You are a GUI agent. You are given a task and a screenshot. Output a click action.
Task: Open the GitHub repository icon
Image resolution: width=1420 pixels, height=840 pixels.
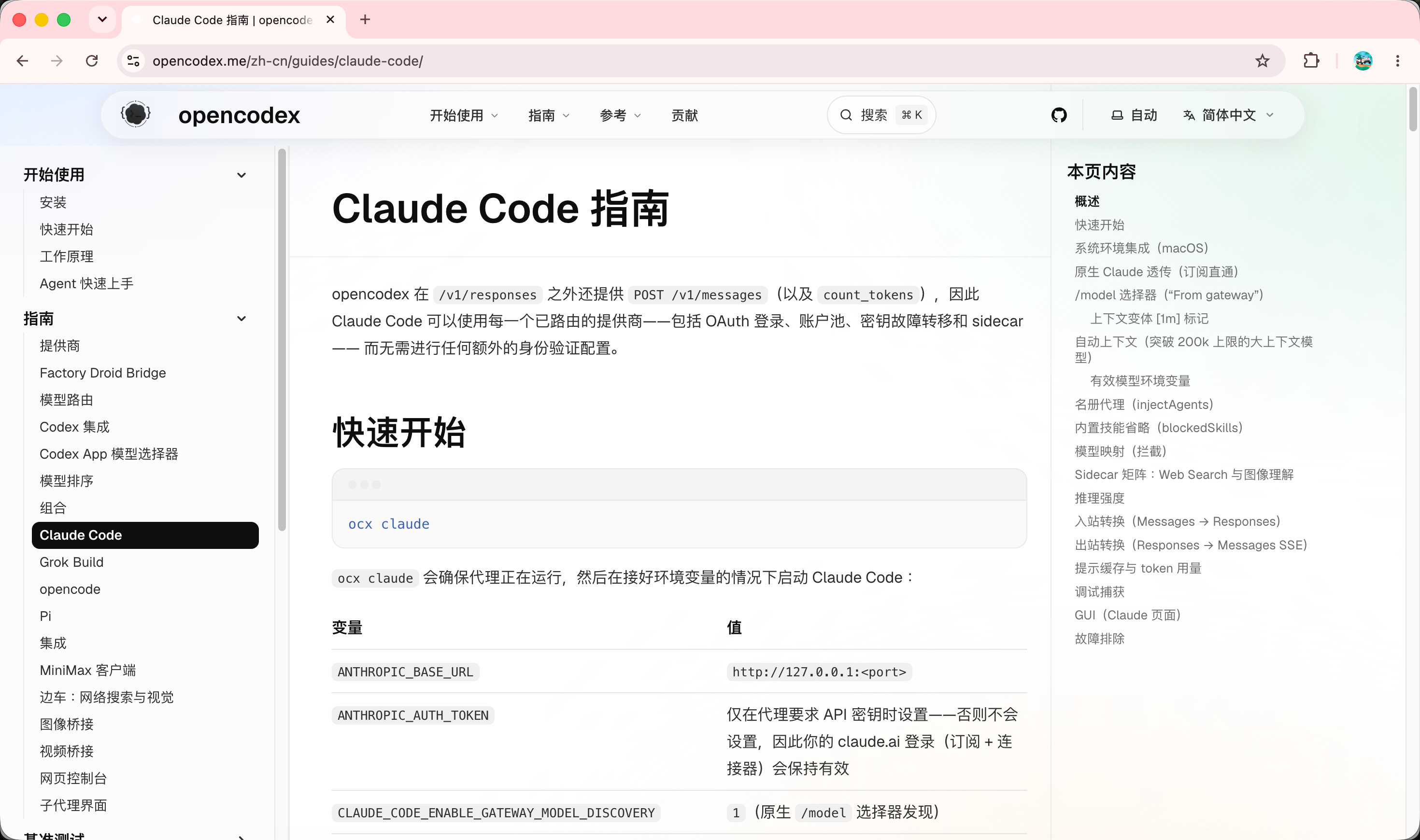(1059, 115)
